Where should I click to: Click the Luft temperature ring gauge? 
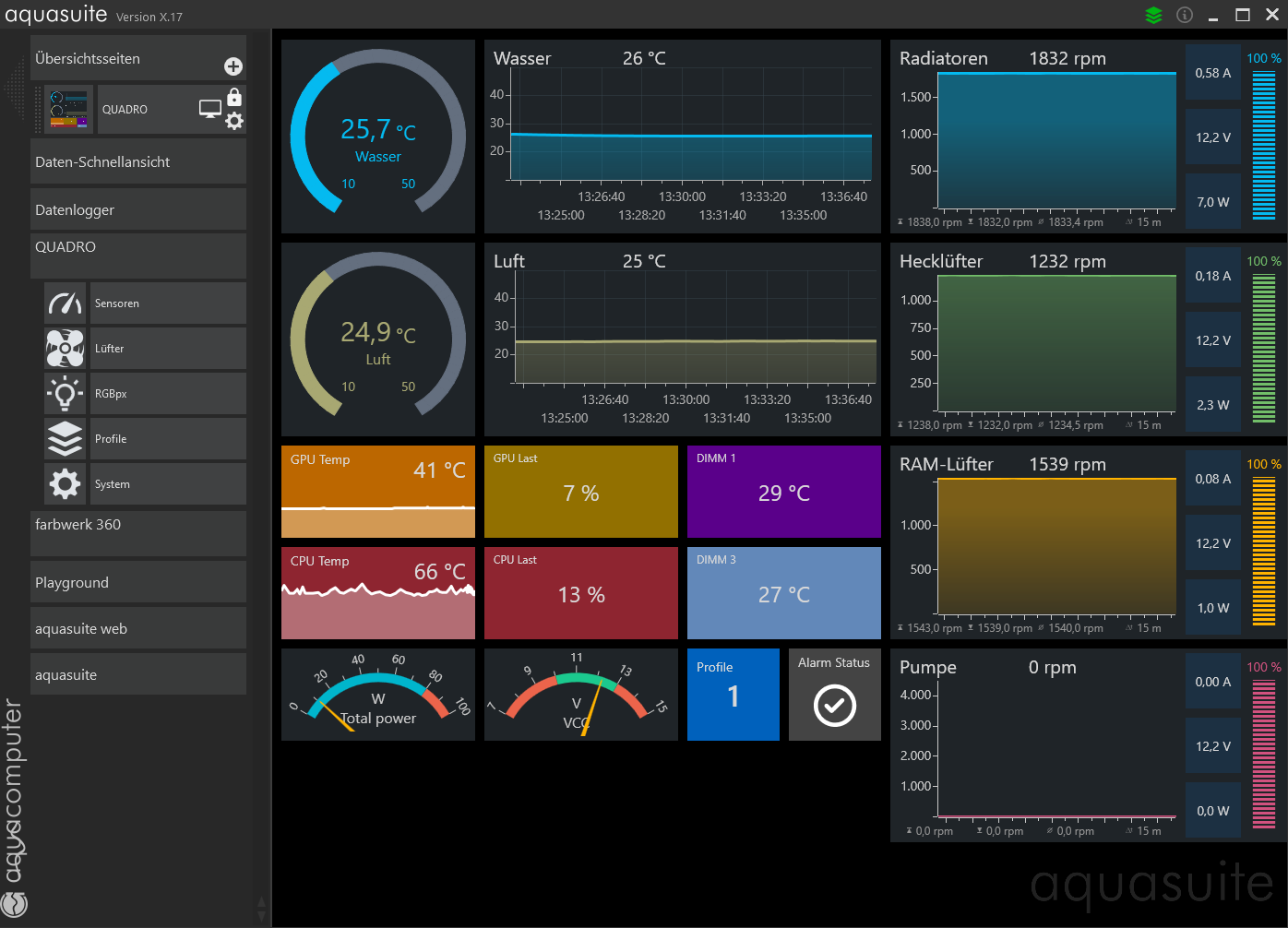coord(378,339)
